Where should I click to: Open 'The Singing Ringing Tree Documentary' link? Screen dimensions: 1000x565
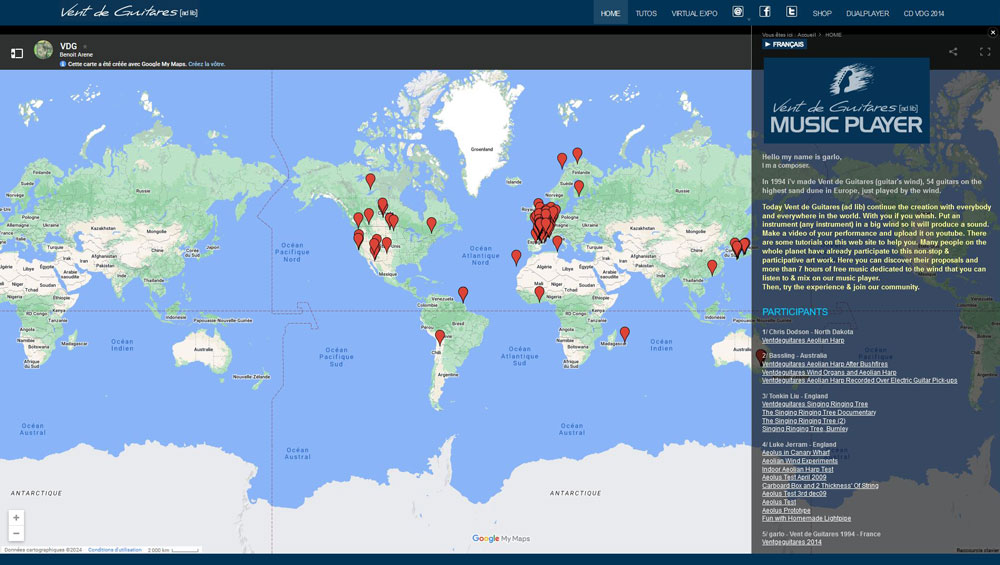[819, 413]
